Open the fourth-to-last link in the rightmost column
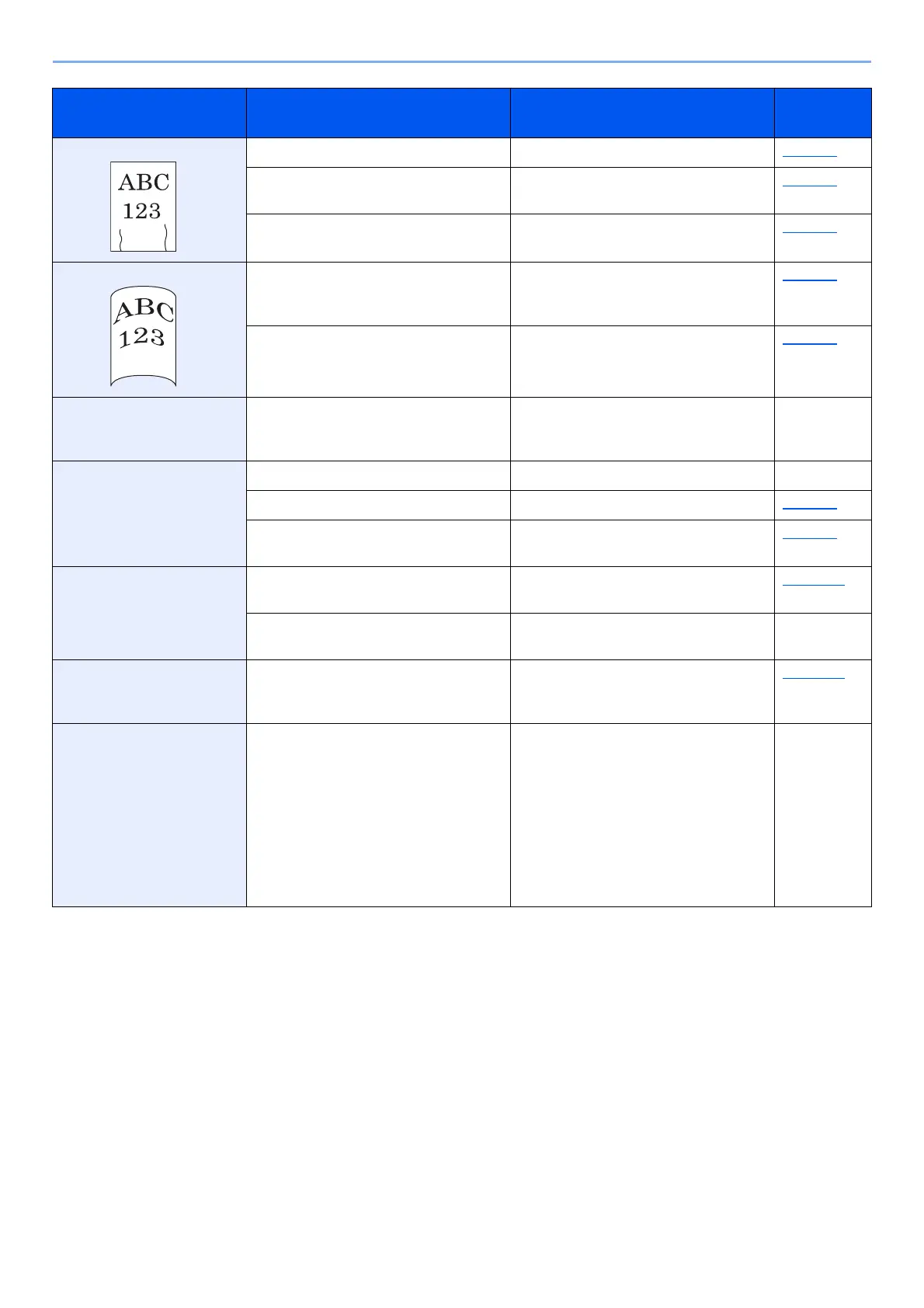The height and width of the screenshot is (1308, 924). click(810, 506)
